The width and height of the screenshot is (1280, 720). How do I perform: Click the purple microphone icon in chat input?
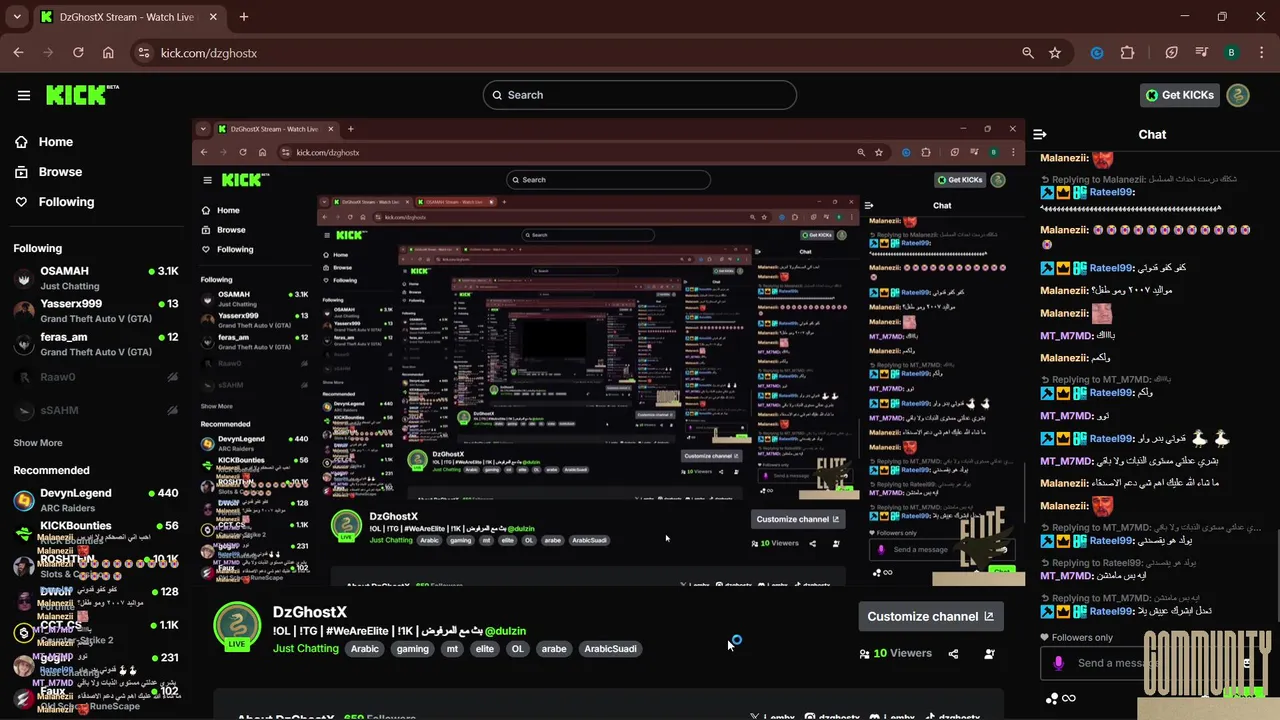pyautogui.click(x=1059, y=663)
